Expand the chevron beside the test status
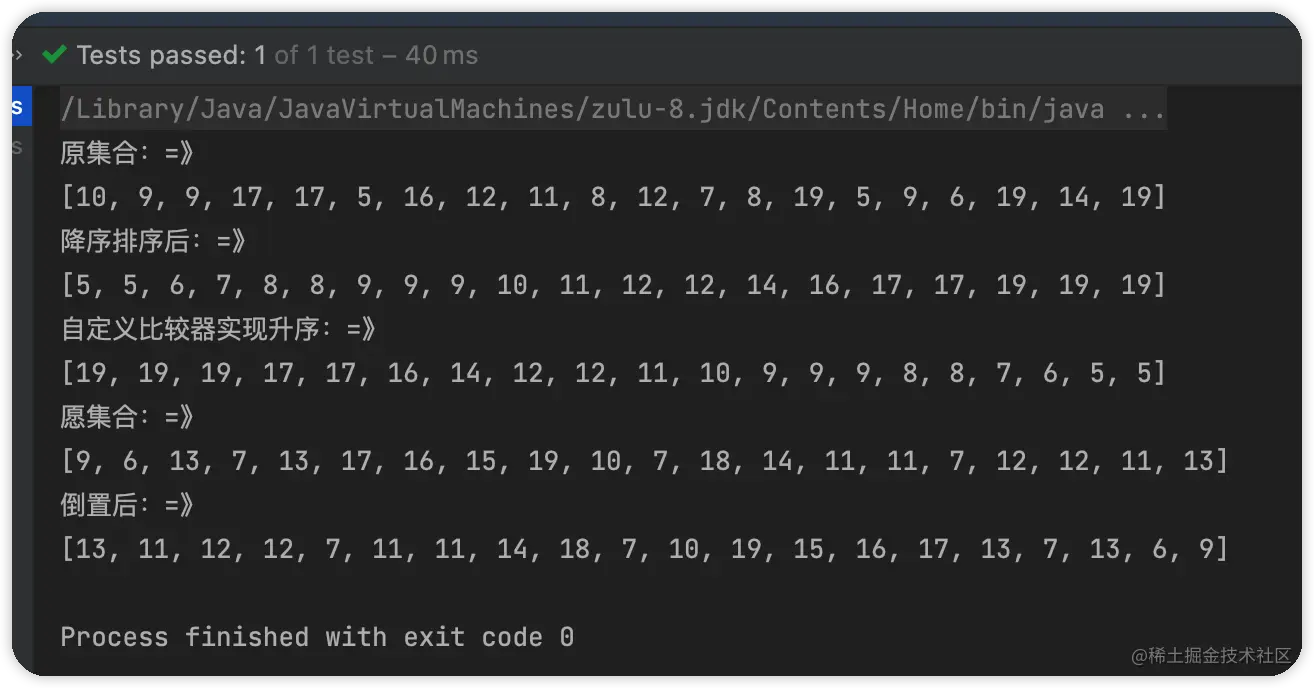The height and width of the screenshot is (688, 1314). [17, 55]
